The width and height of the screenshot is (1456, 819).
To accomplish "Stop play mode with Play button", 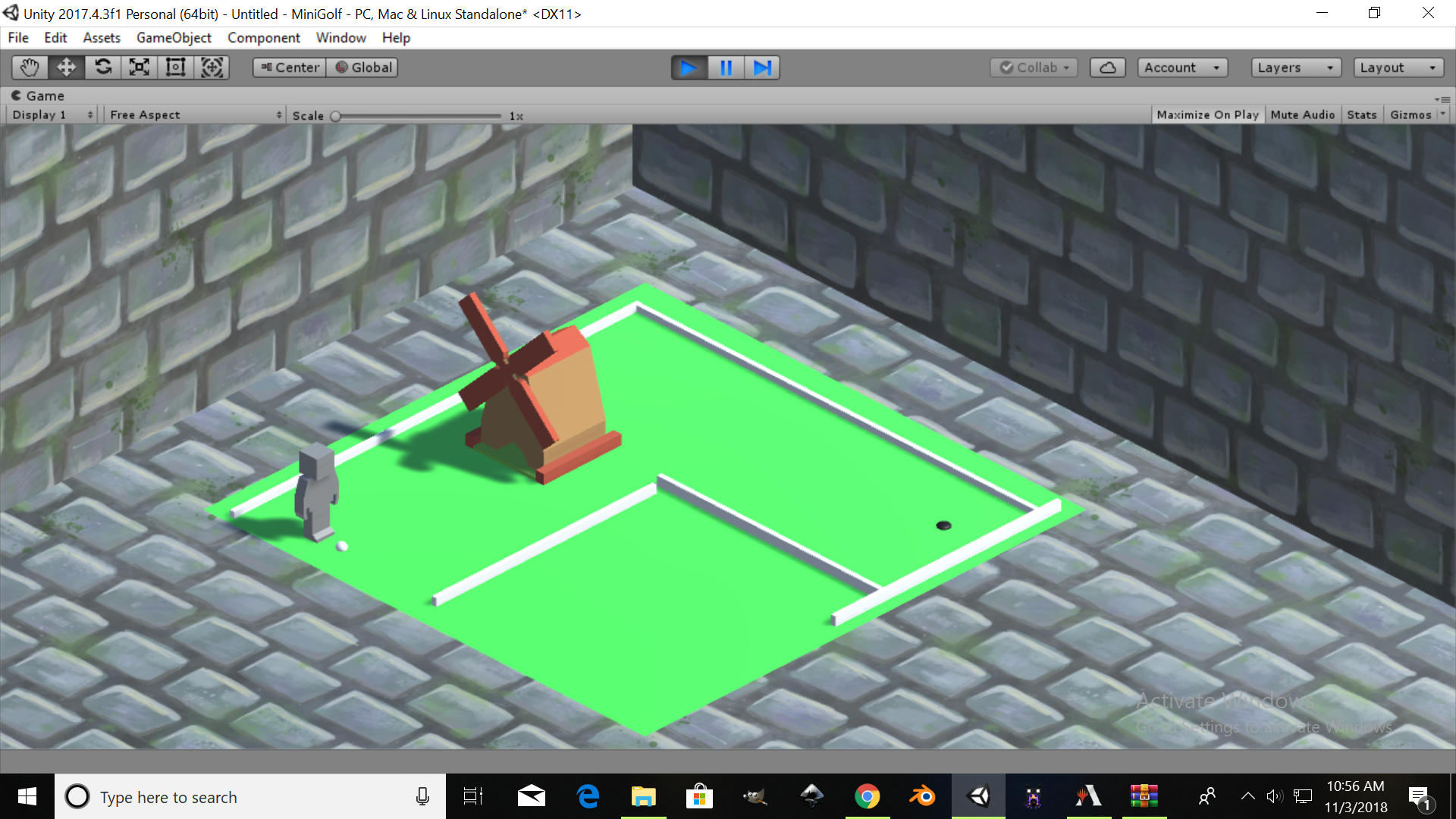I will [689, 67].
